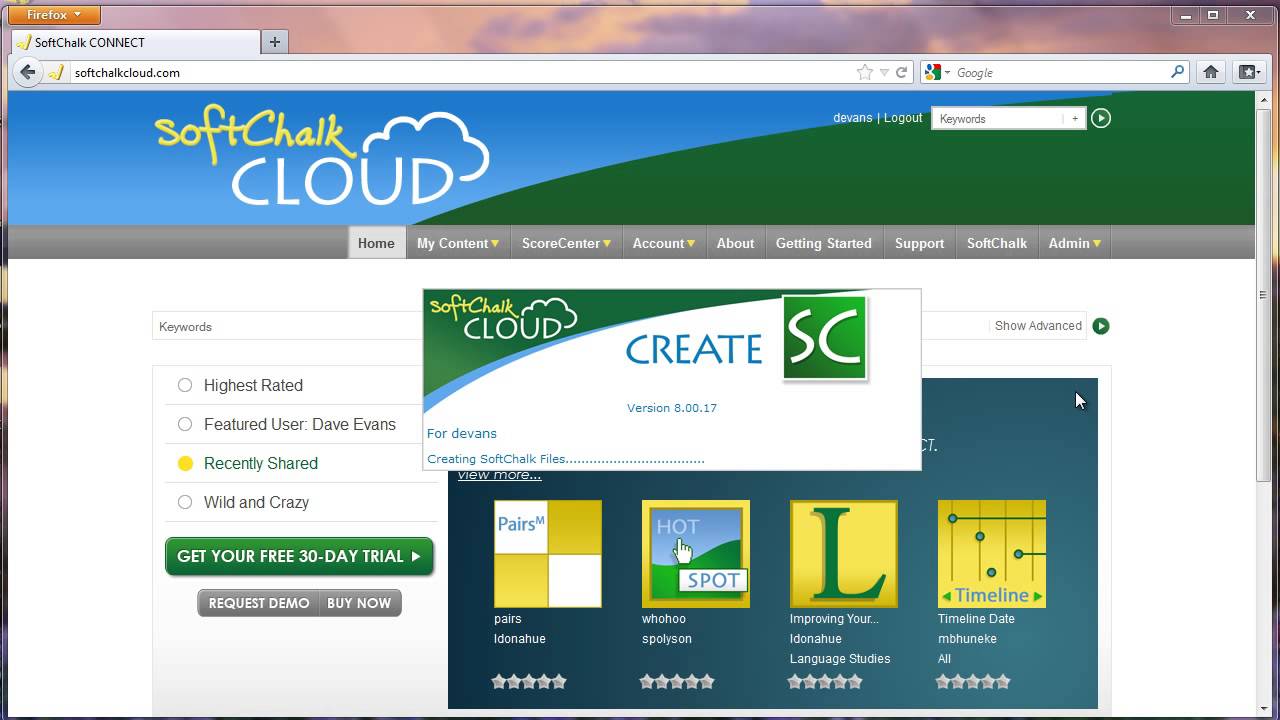Click the devans username link

click(853, 118)
